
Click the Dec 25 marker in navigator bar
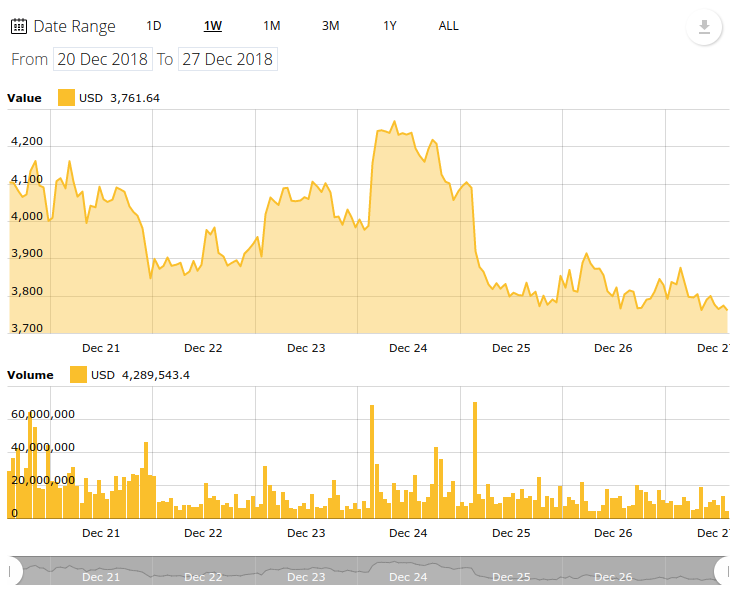click(x=511, y=577)
